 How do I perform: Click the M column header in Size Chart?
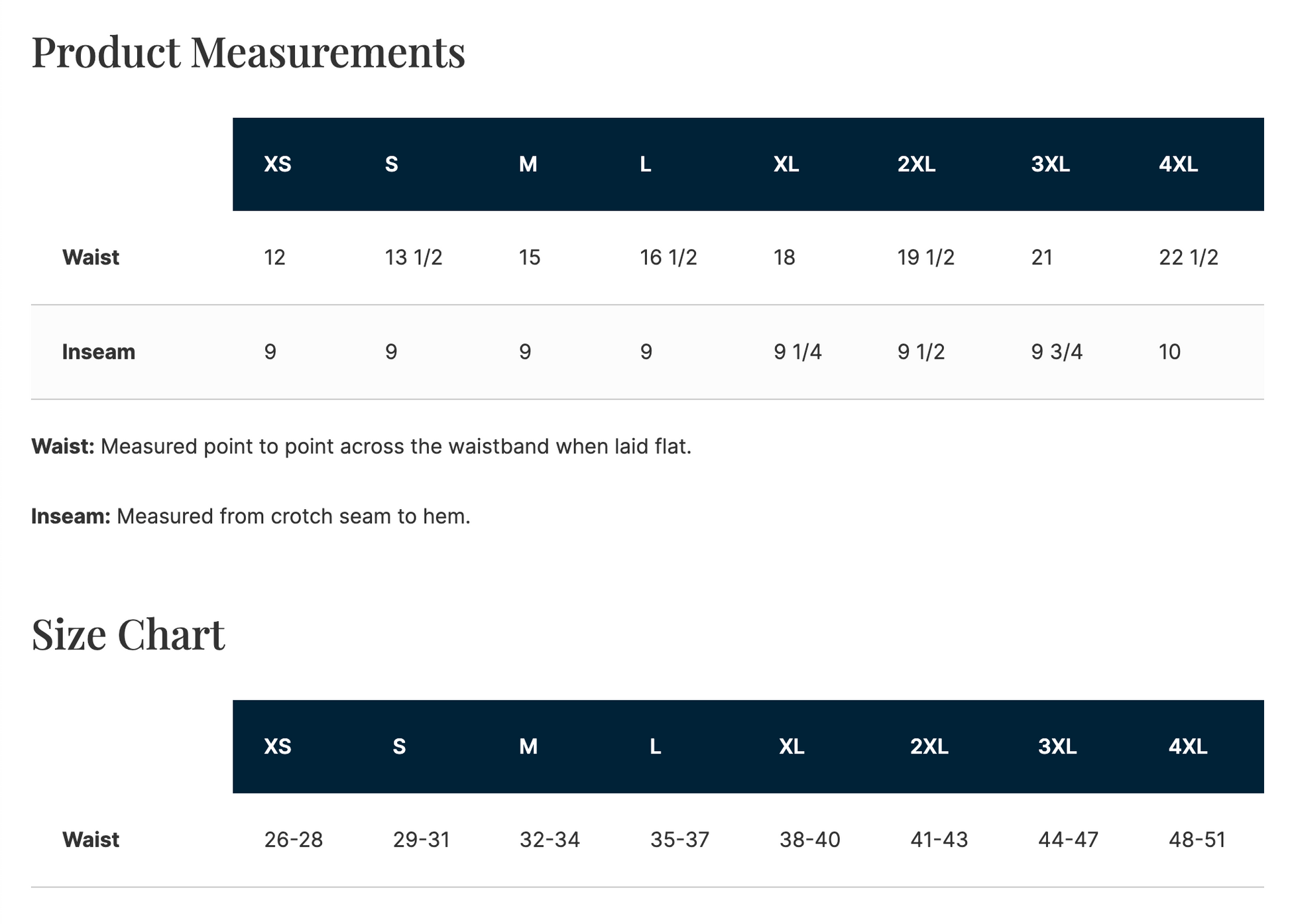[528, 747]
